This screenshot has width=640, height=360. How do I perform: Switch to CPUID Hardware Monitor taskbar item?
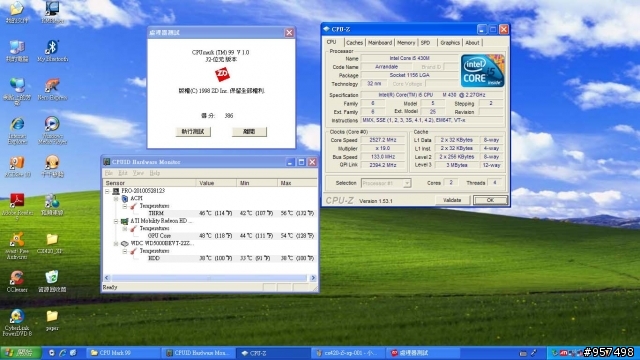tap(198, 353)
